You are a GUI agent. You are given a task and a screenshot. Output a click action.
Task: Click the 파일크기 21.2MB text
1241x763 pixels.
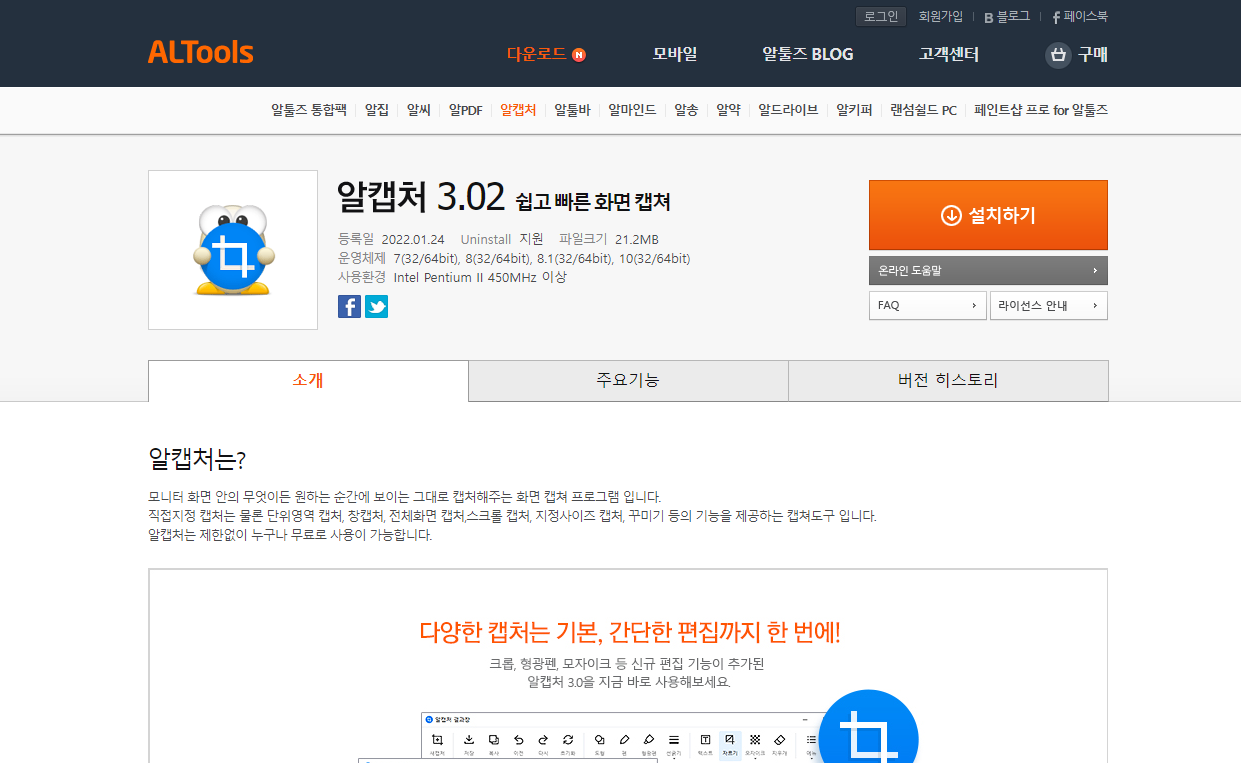tap(609, 239)
